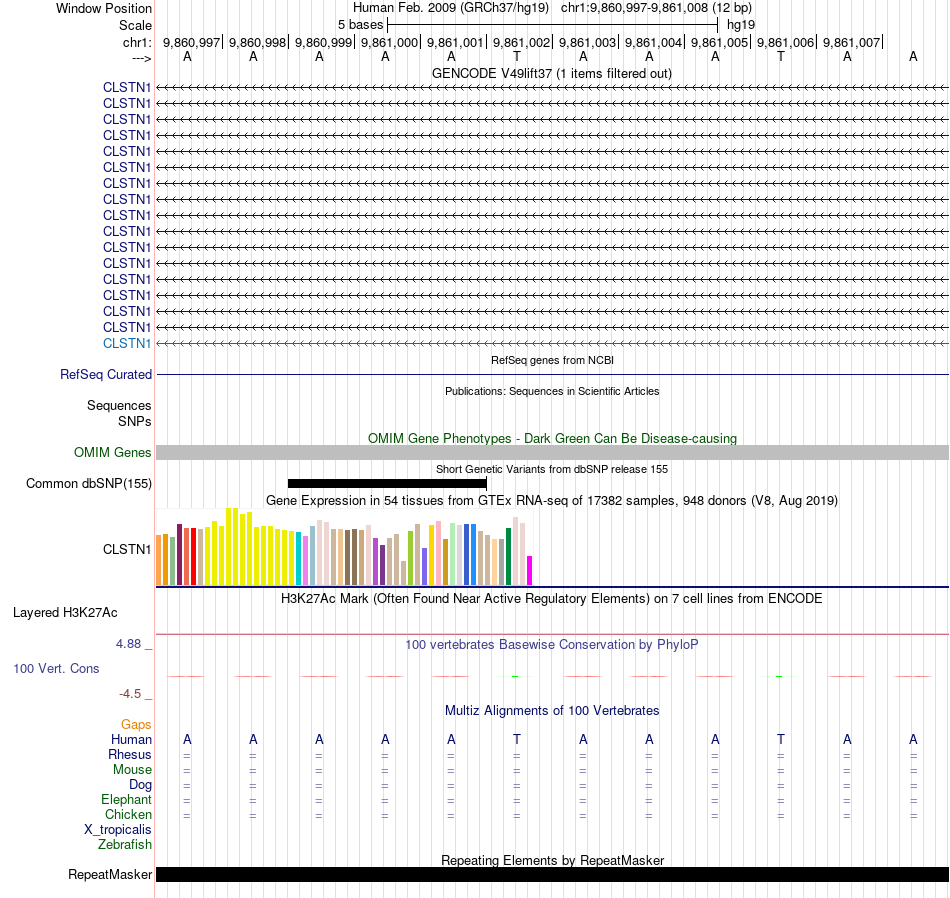Click the 9,861,000 ruler coordinate

tap(390, 42)
